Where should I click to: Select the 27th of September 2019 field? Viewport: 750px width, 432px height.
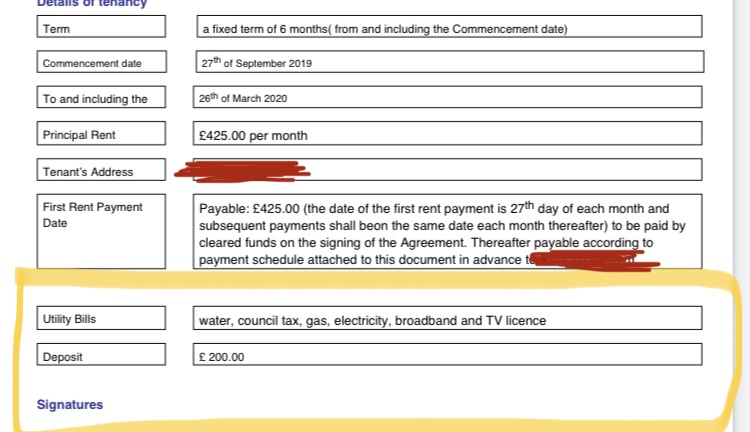click(x=450, y=62)
